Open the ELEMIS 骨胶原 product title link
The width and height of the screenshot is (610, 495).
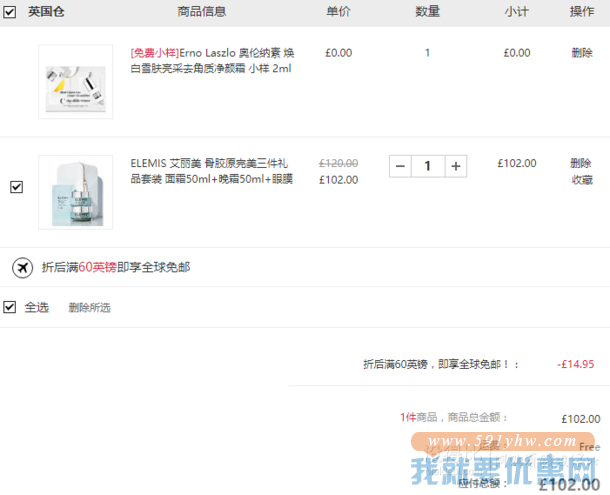click(212, 171)
